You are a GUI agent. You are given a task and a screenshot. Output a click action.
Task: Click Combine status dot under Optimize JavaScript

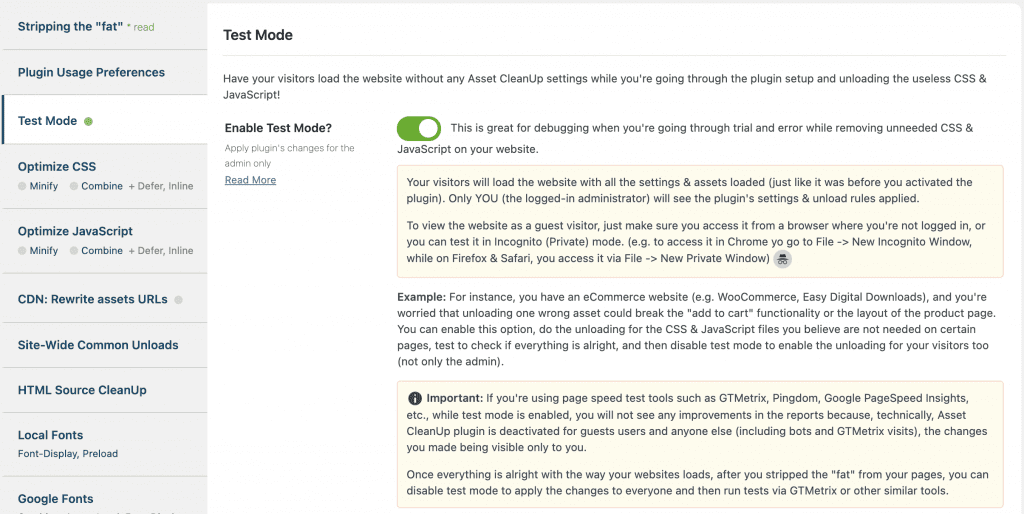coord(74,251)
